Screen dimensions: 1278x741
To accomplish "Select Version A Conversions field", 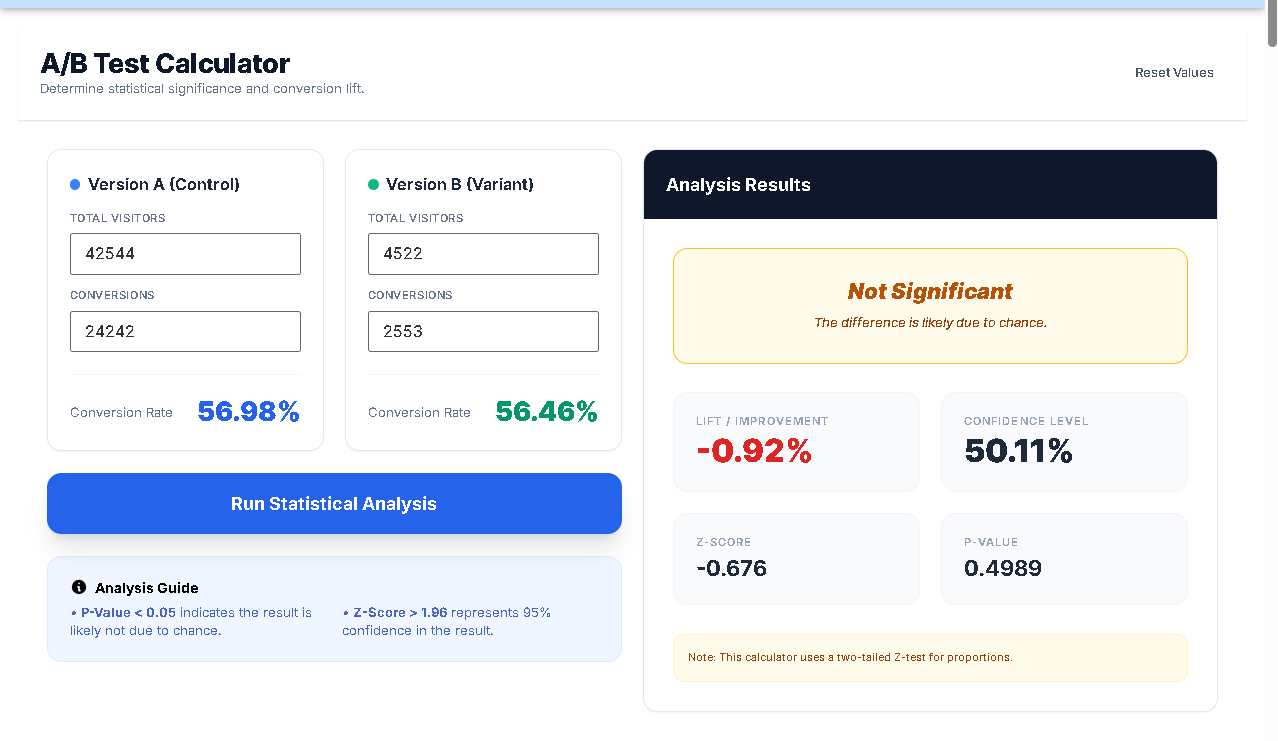I will click(185, 331).
